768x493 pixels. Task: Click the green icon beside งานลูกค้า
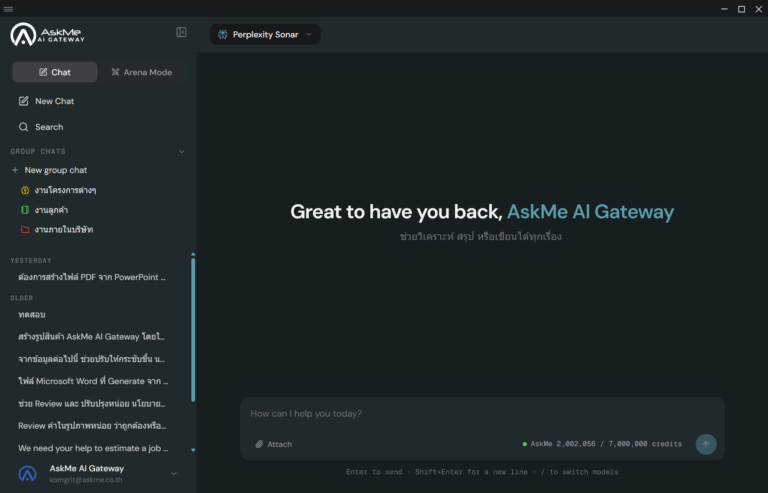(25, 210)
